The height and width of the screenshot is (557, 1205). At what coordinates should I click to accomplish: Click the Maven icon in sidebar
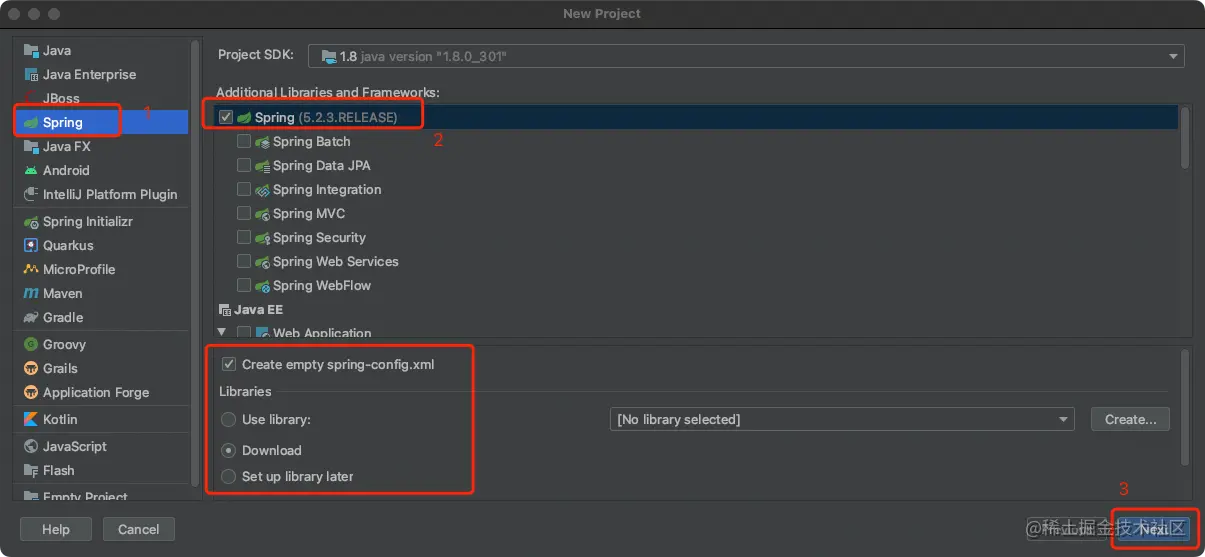pos(31,294)
